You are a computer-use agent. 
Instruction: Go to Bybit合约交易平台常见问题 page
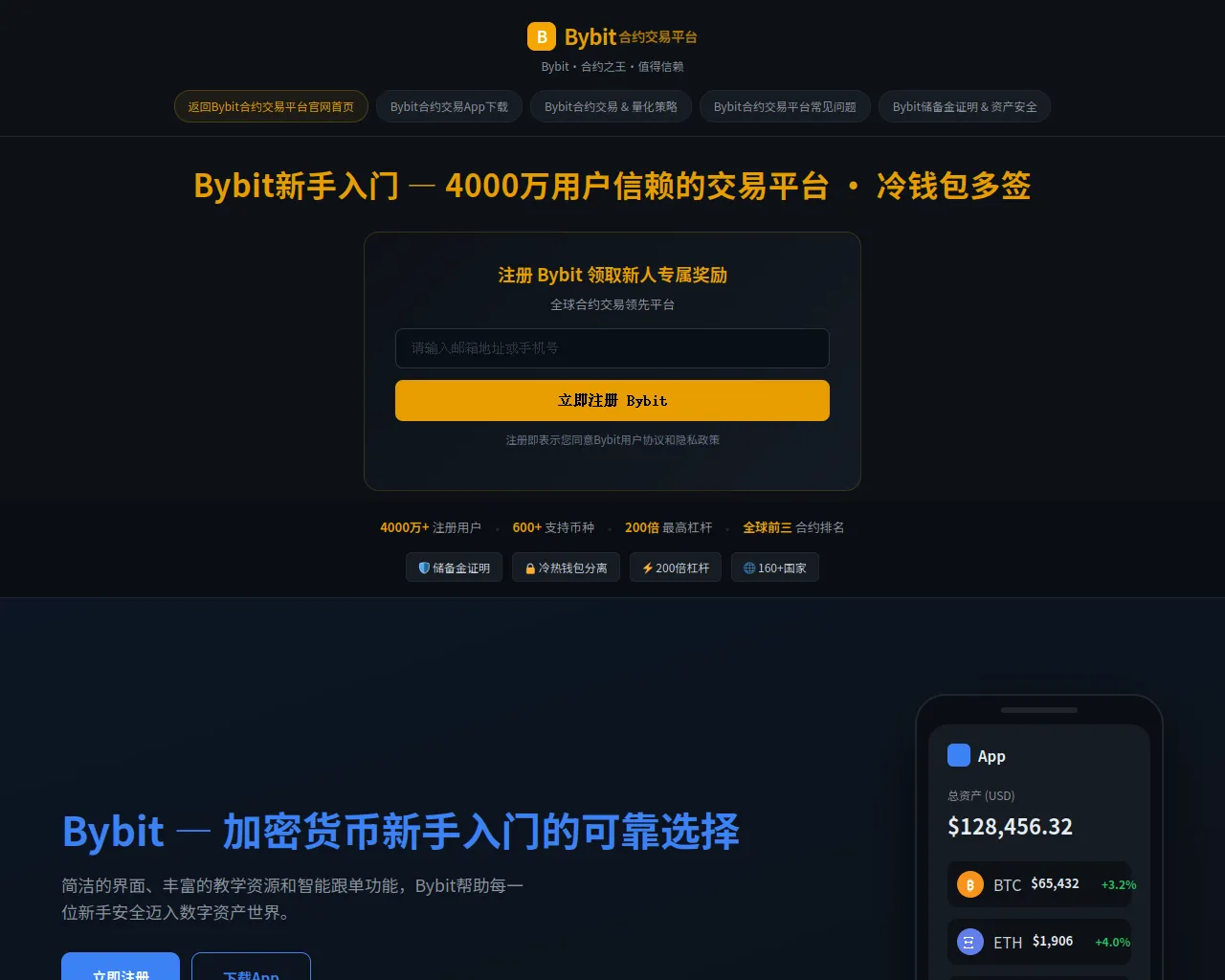[785, 106]
